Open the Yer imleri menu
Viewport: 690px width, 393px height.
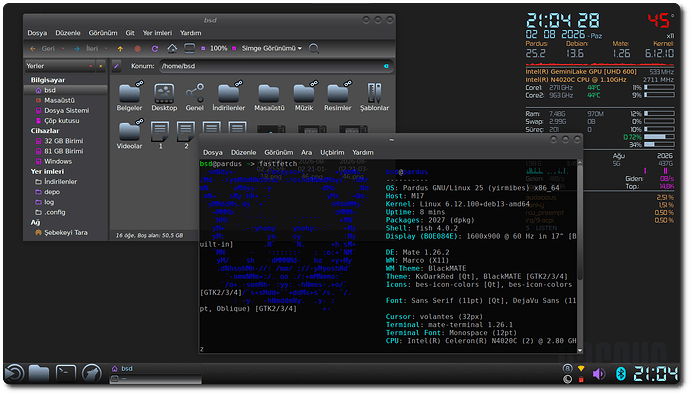click(157, 33)
